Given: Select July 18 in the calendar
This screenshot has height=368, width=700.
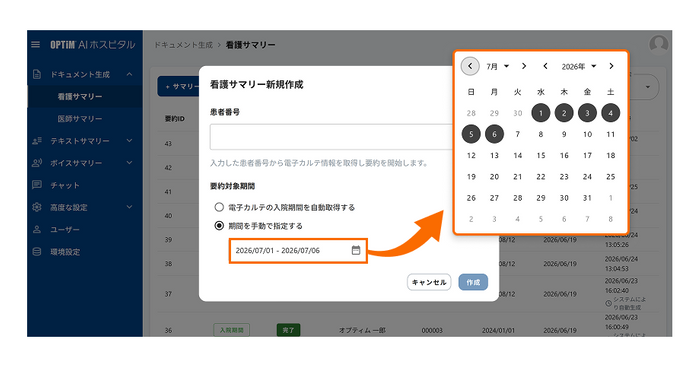Looking at the screenshot, I should [610, 155].
